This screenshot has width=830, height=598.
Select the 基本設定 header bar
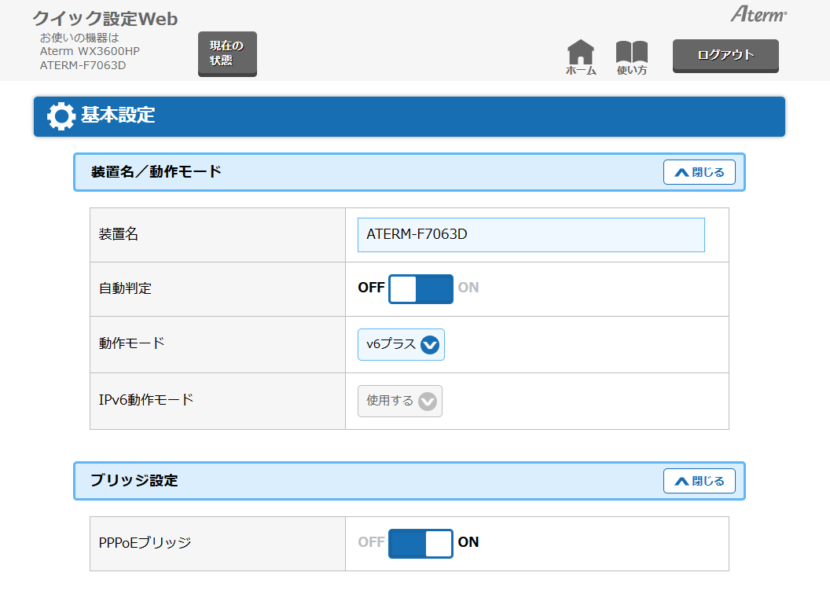[410, 116]
